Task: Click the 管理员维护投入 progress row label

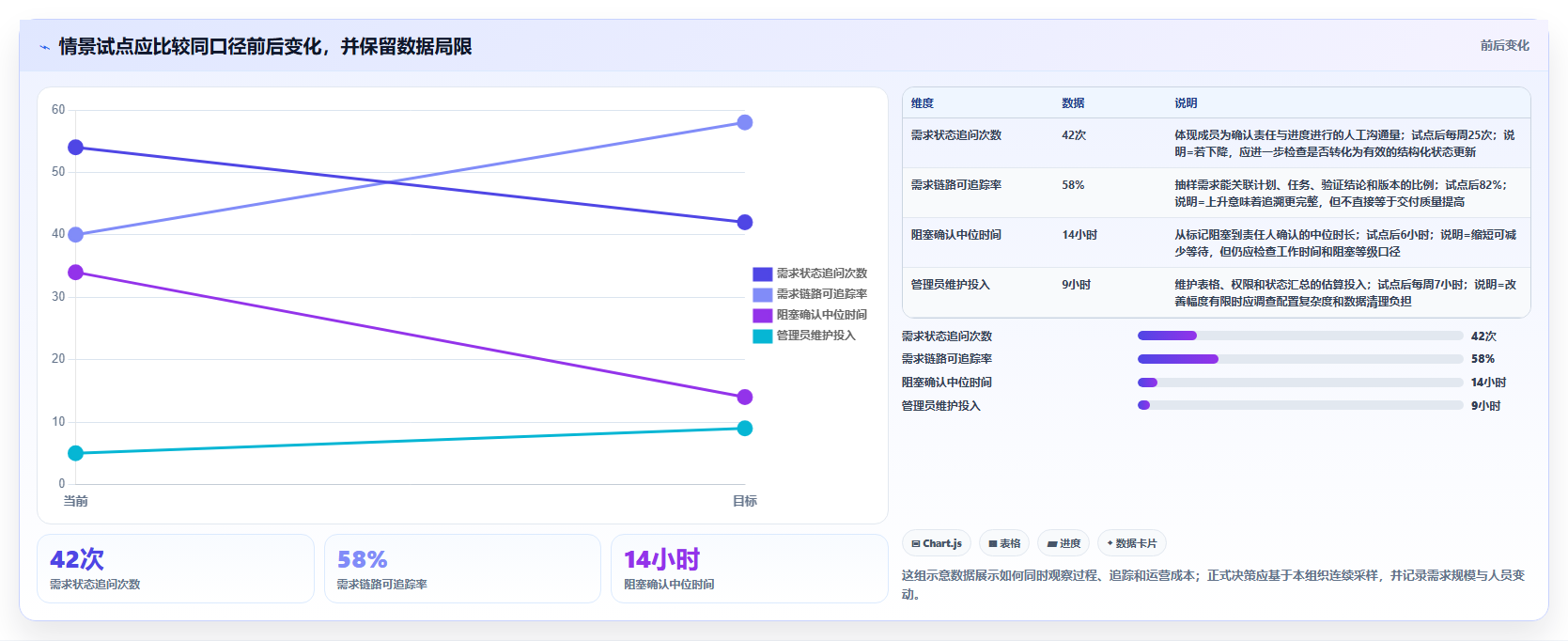Action: coord(940,406)
